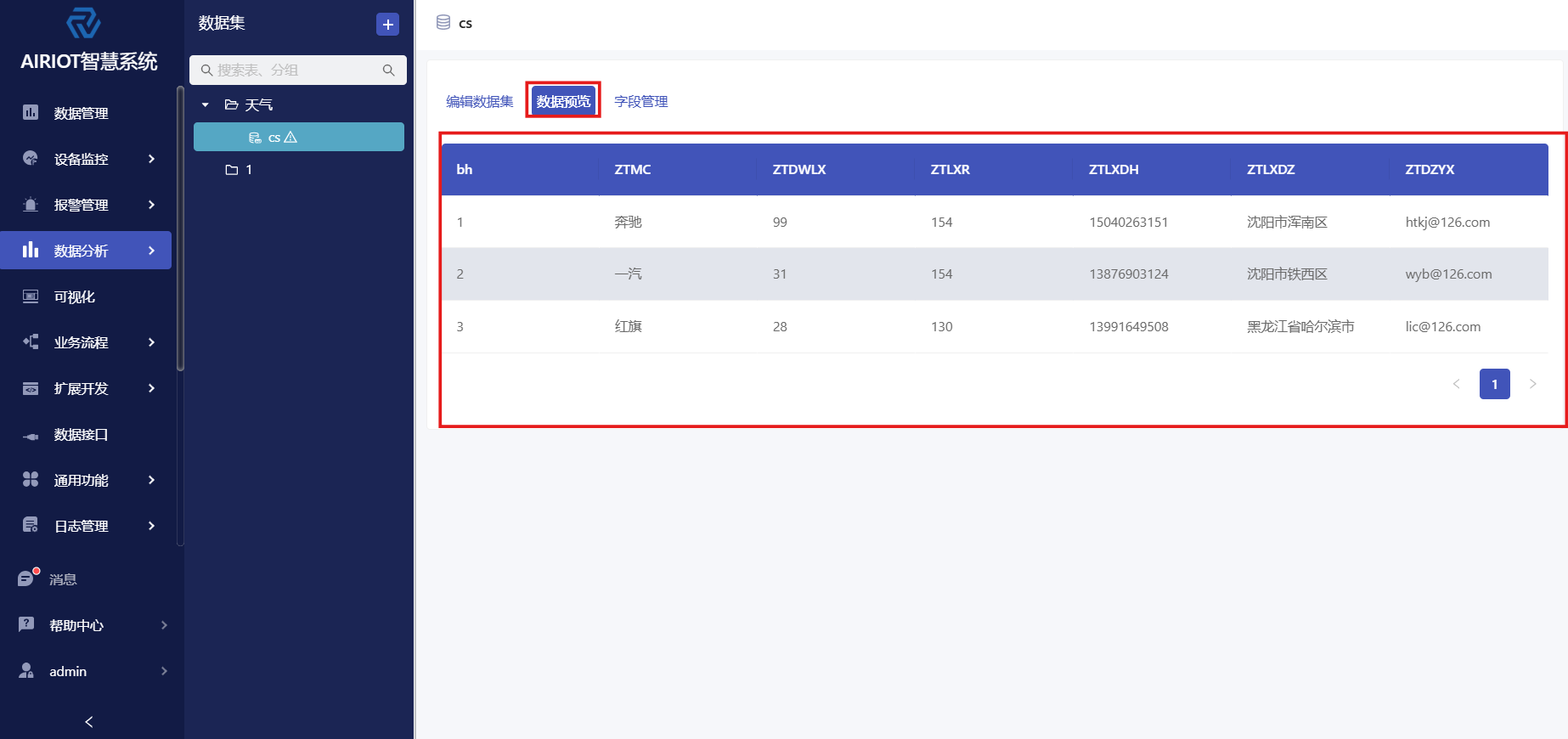Expand the admin user menu

click(x=164, y=671)
